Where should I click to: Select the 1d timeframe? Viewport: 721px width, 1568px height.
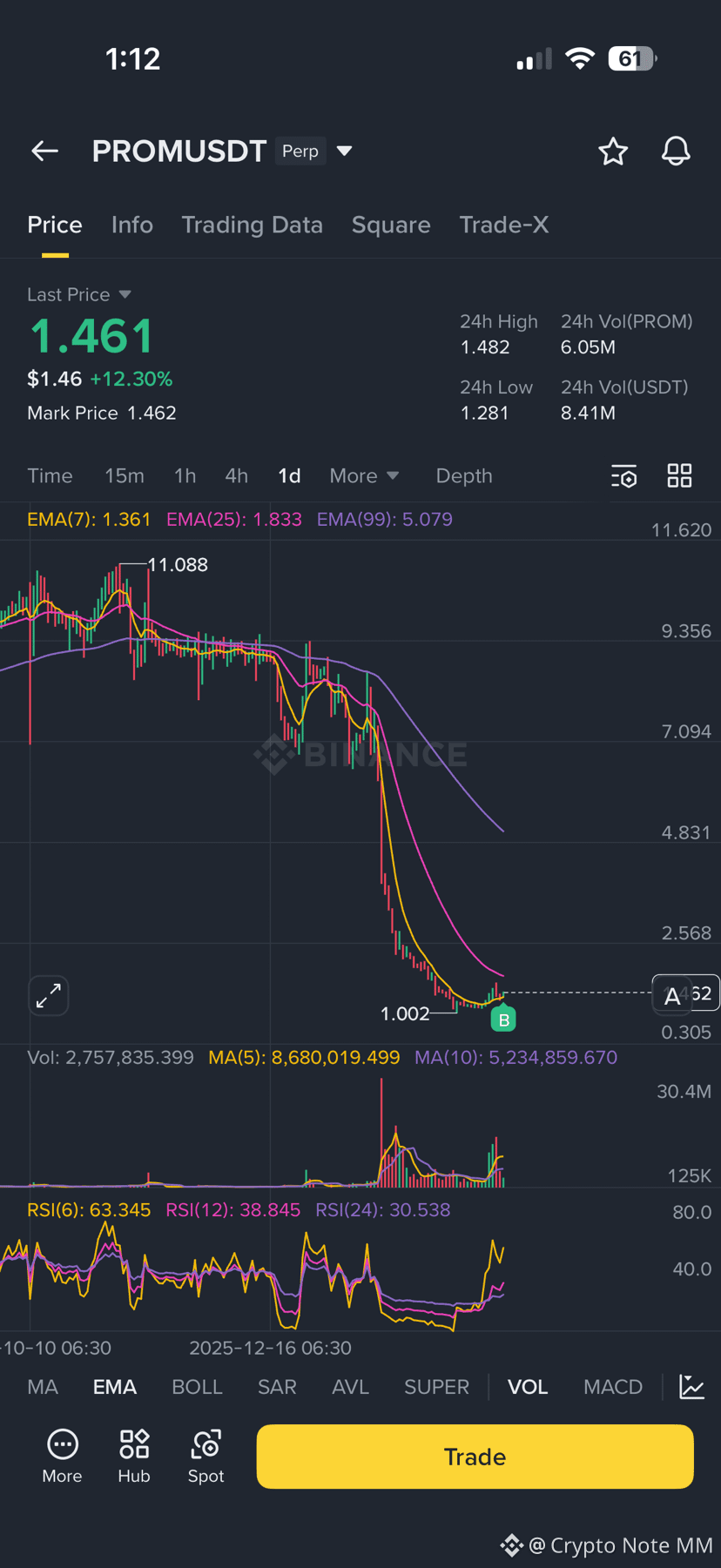point(289,475)
